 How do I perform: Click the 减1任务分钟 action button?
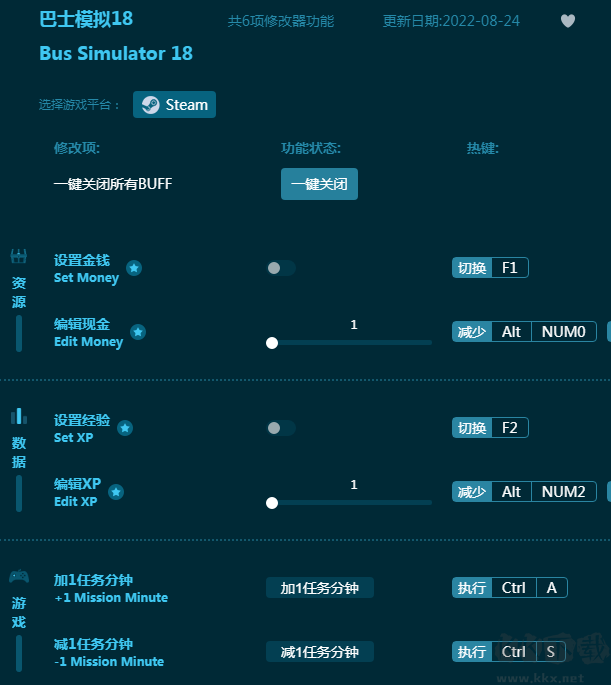319,652
